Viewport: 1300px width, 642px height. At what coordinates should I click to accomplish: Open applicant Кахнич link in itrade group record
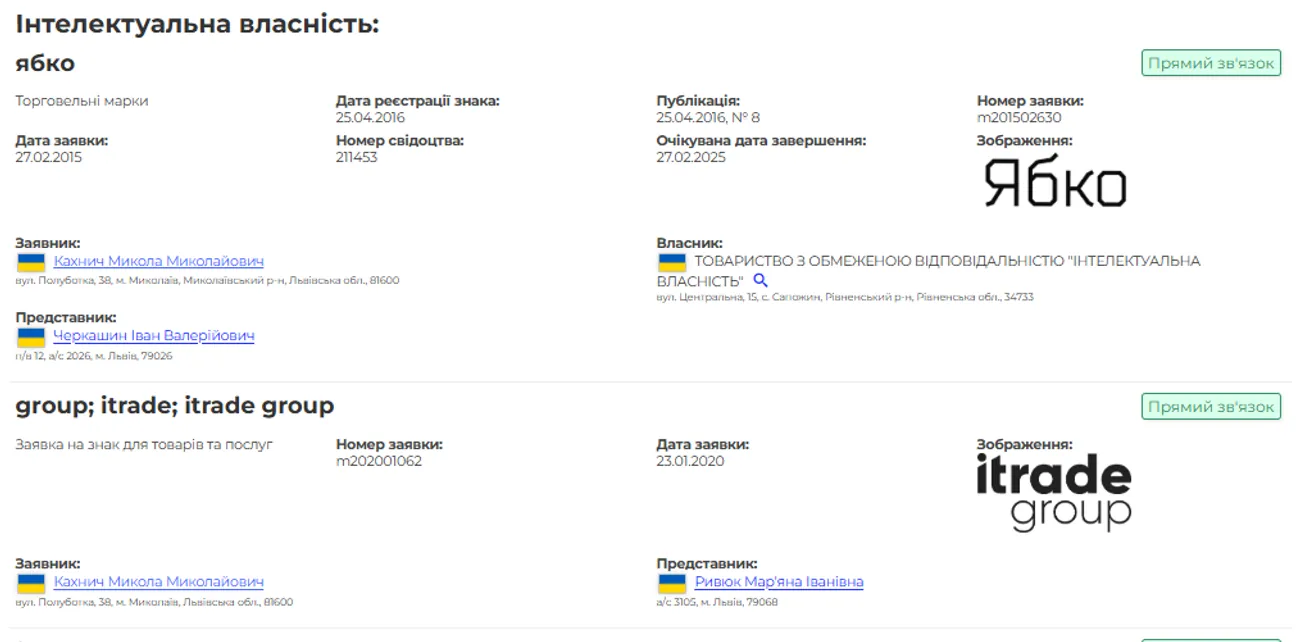(x=158, y=582)
